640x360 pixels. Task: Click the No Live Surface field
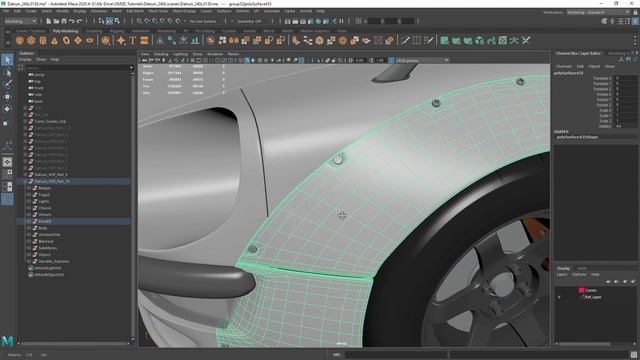pyautogui.click(x=203, y=21)
